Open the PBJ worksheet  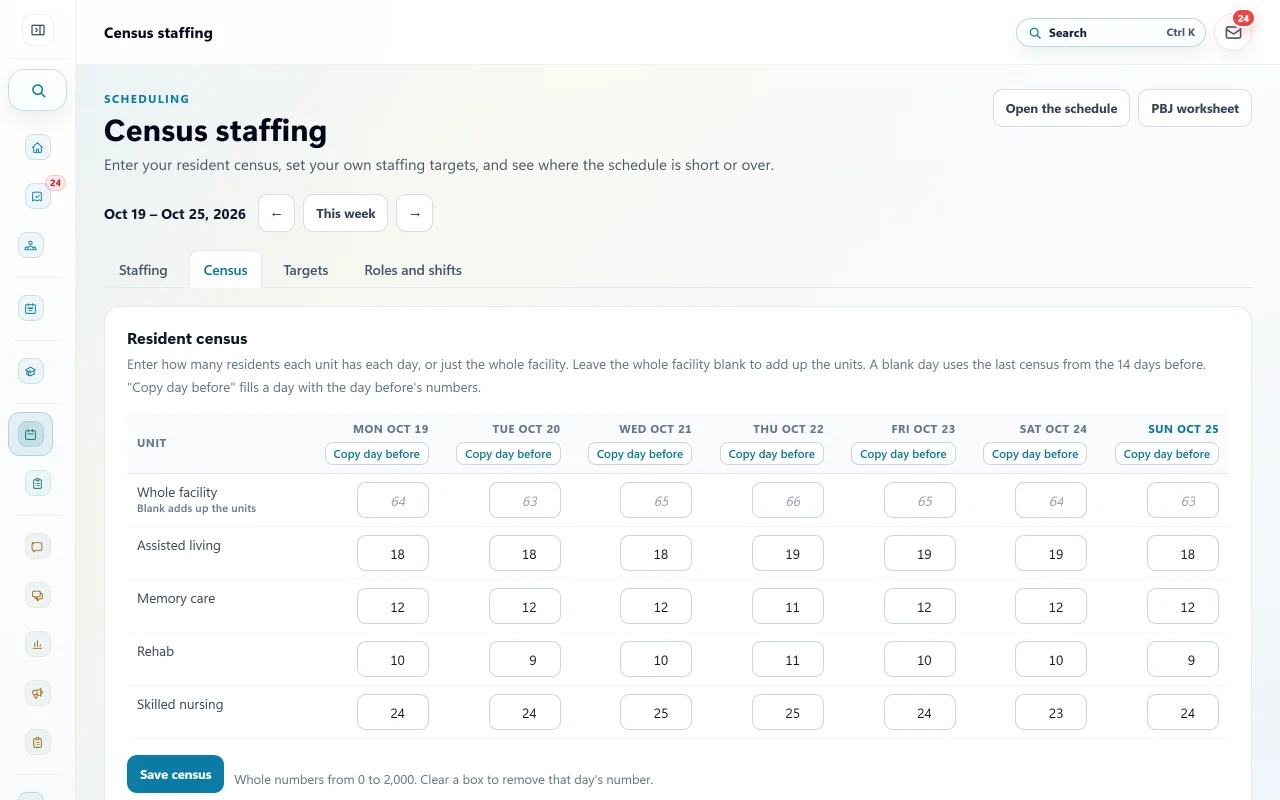(1195, 108)
